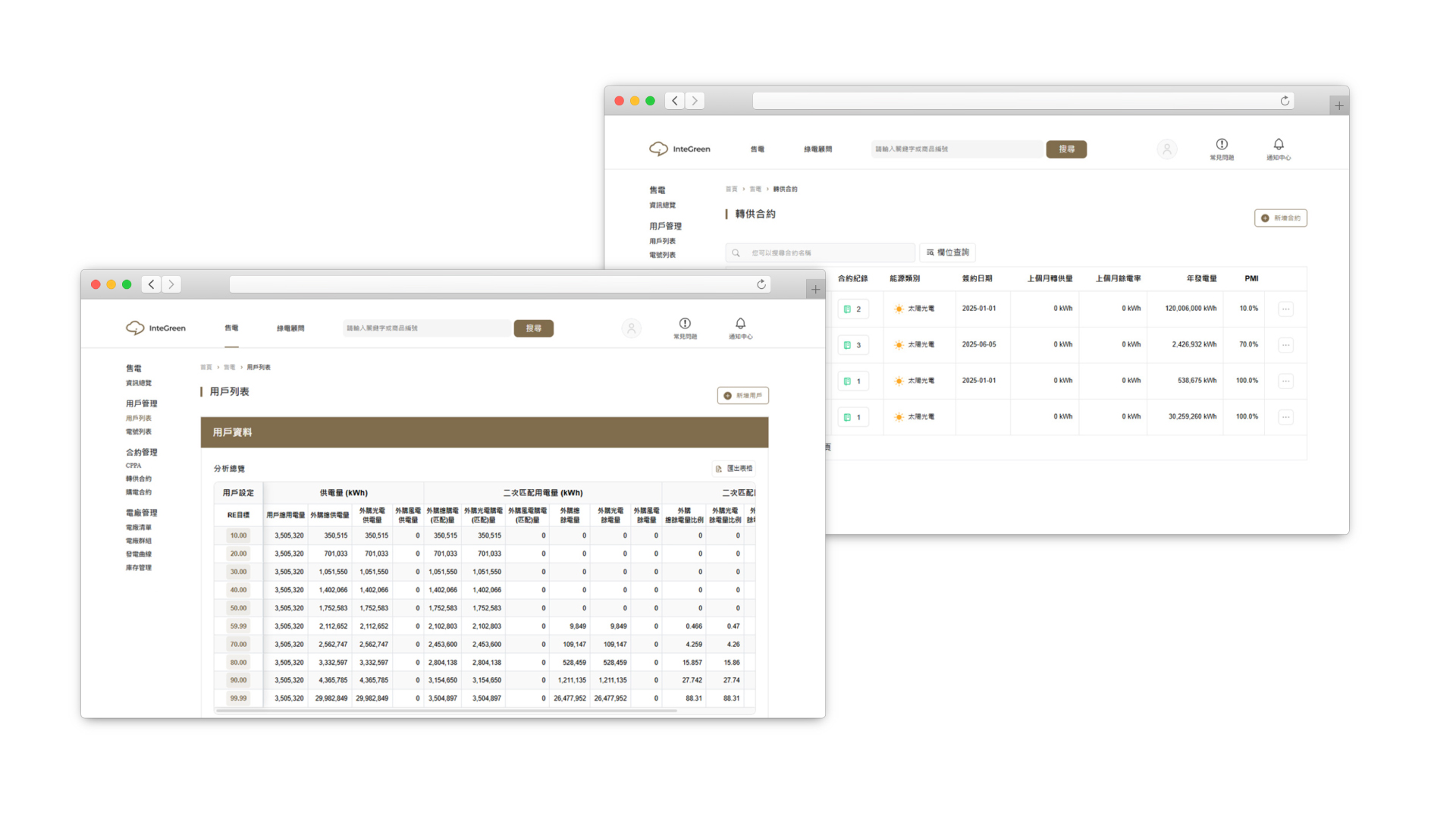Viewport: 1456px width, 819px height.
Task: Open user avatar in front window
Action: pos(631,328)
